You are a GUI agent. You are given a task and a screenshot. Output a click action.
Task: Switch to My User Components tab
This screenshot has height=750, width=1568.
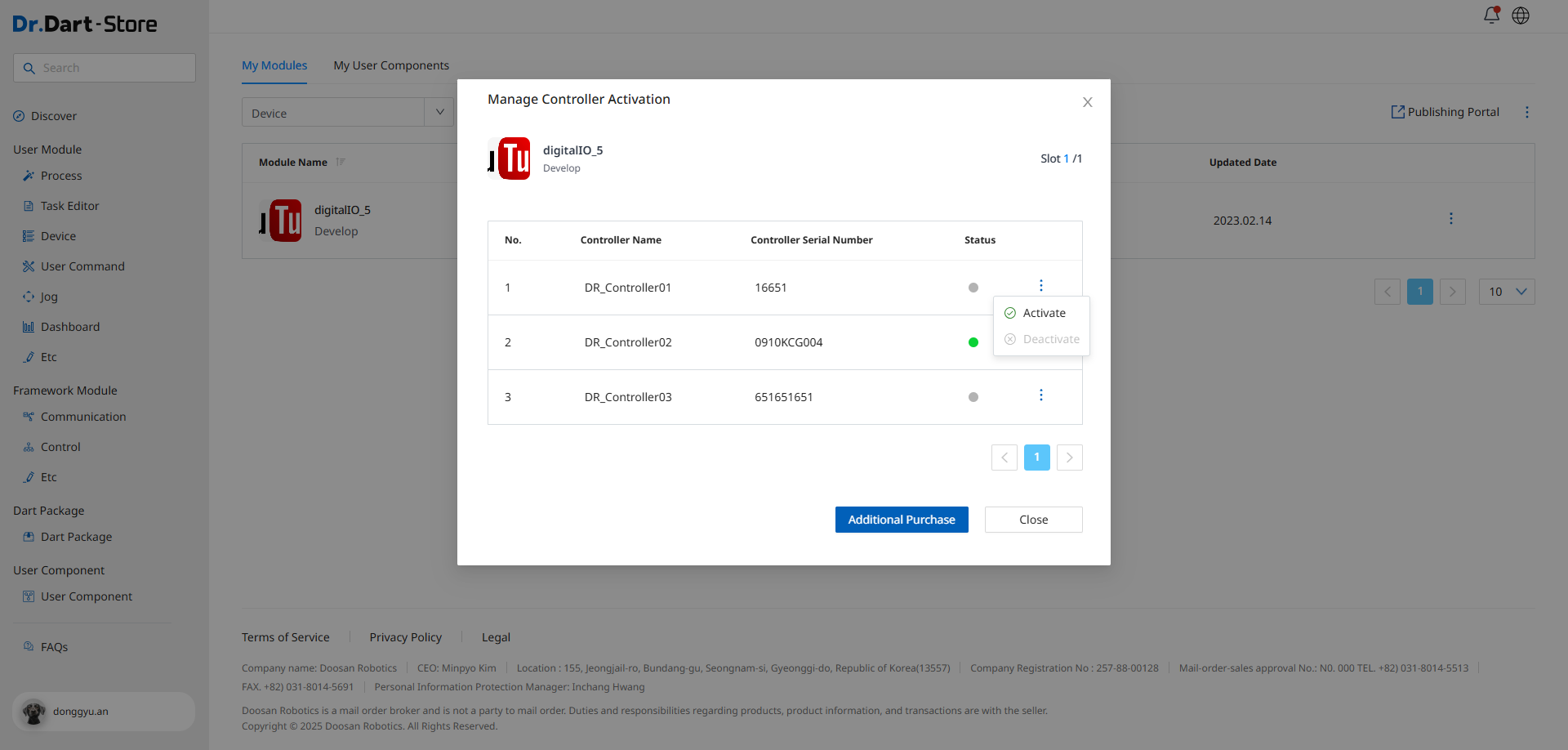click(391, 65)
